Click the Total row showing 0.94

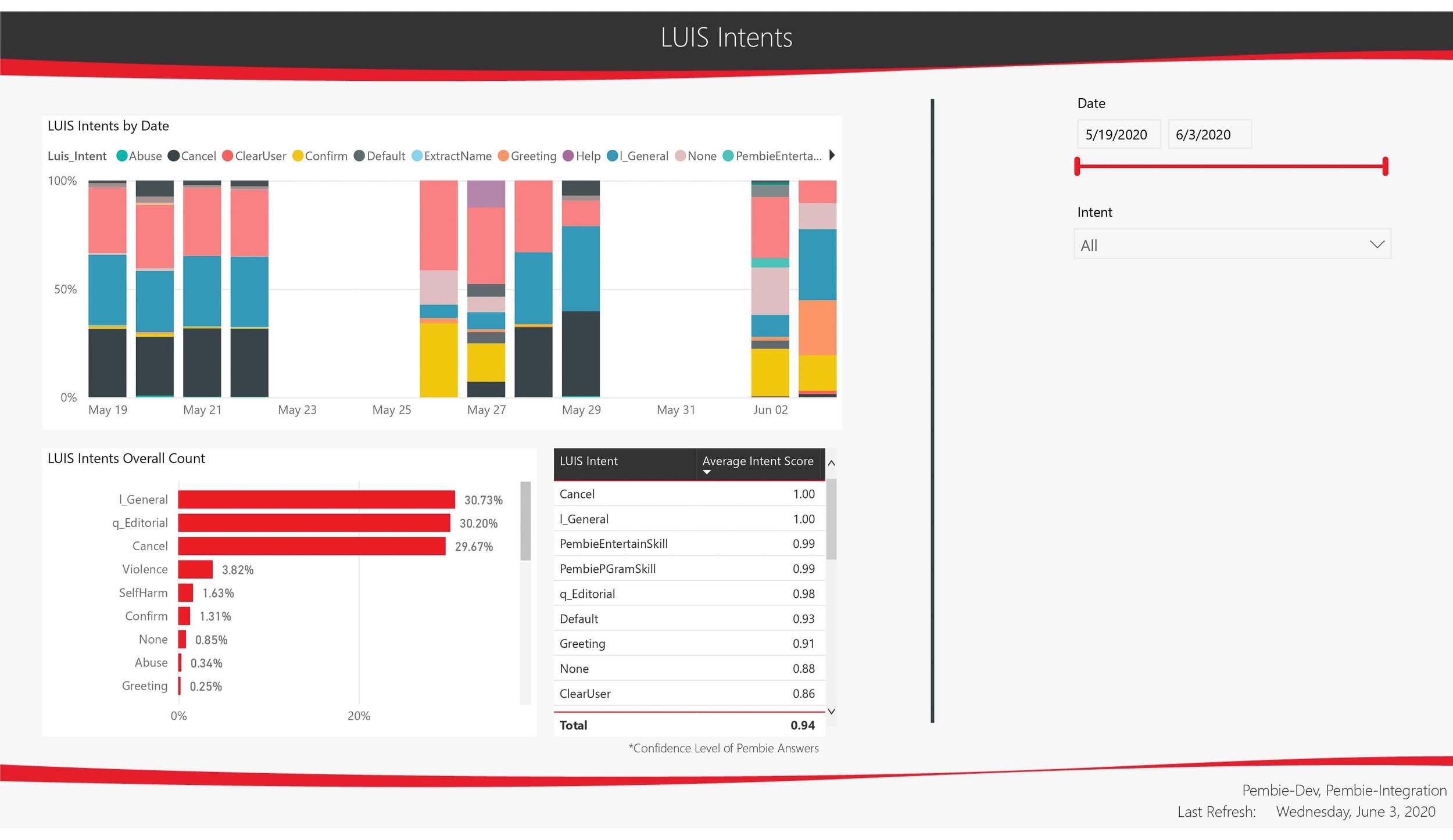pos(689,725)
